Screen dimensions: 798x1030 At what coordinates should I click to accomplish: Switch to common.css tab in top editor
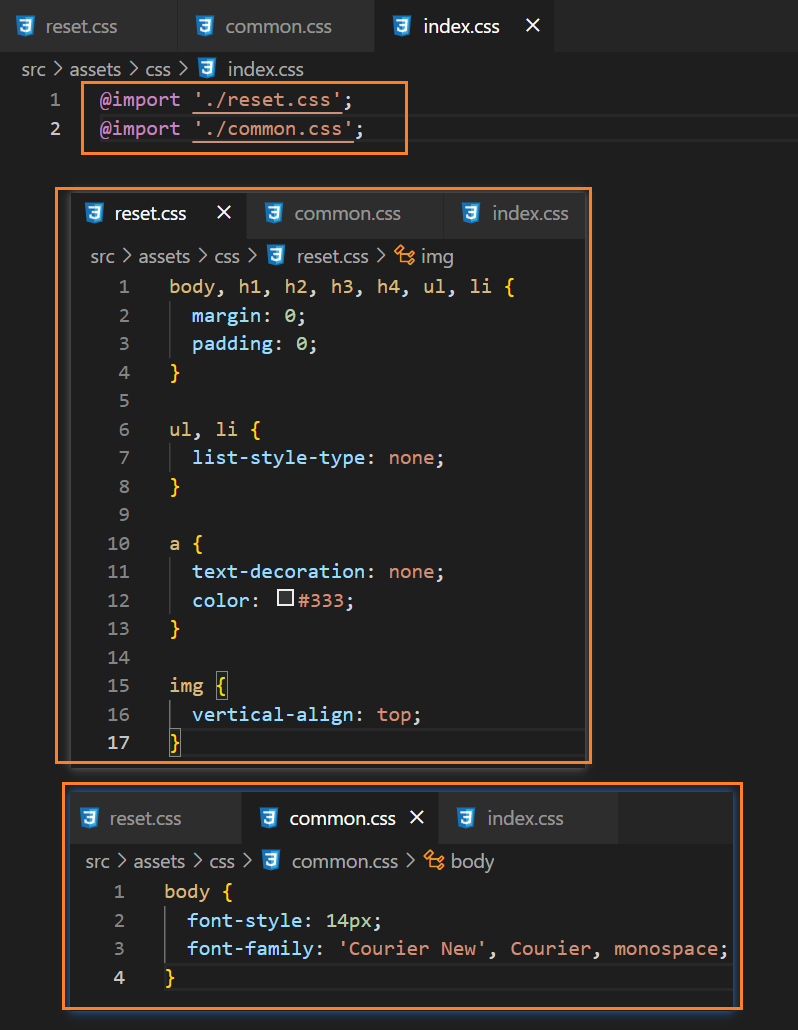click(276, 26)
